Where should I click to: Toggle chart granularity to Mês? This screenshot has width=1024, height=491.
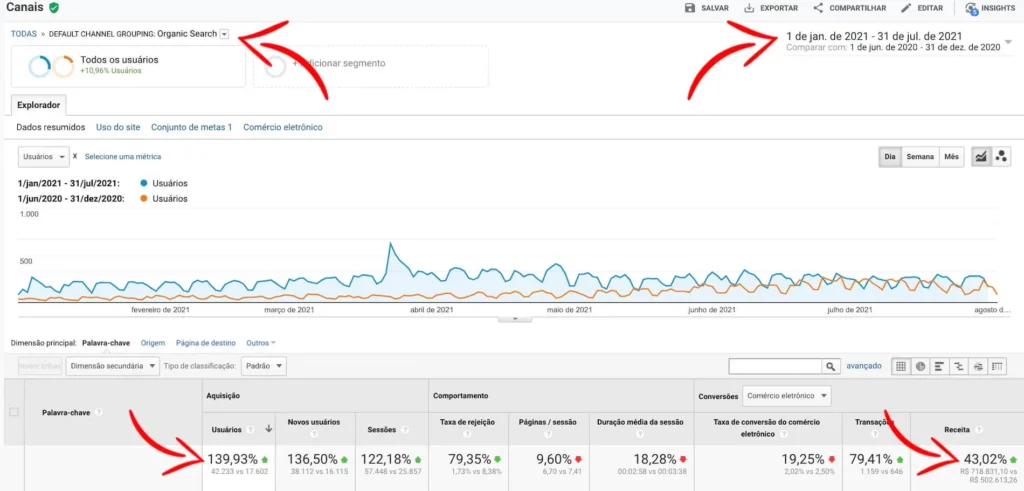pos(952,157)
